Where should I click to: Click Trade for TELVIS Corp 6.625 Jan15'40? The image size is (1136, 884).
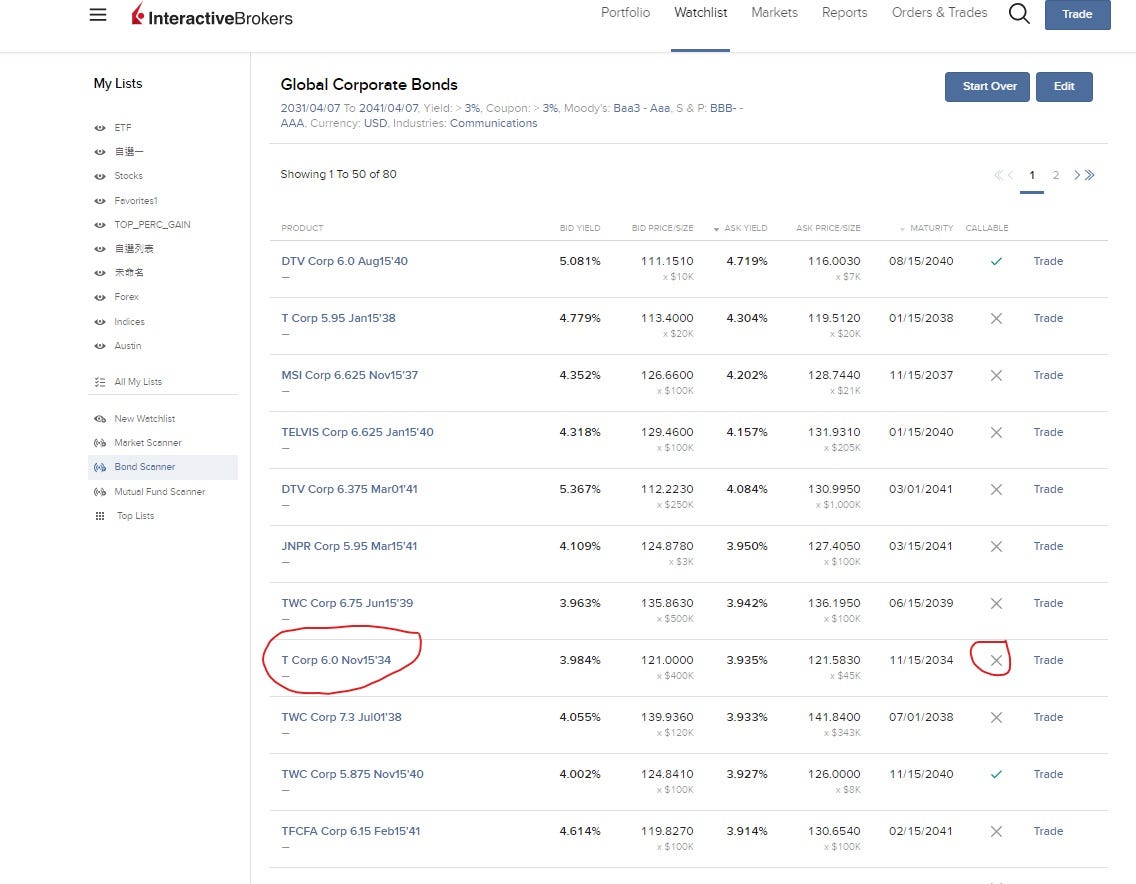[1048, 433]
